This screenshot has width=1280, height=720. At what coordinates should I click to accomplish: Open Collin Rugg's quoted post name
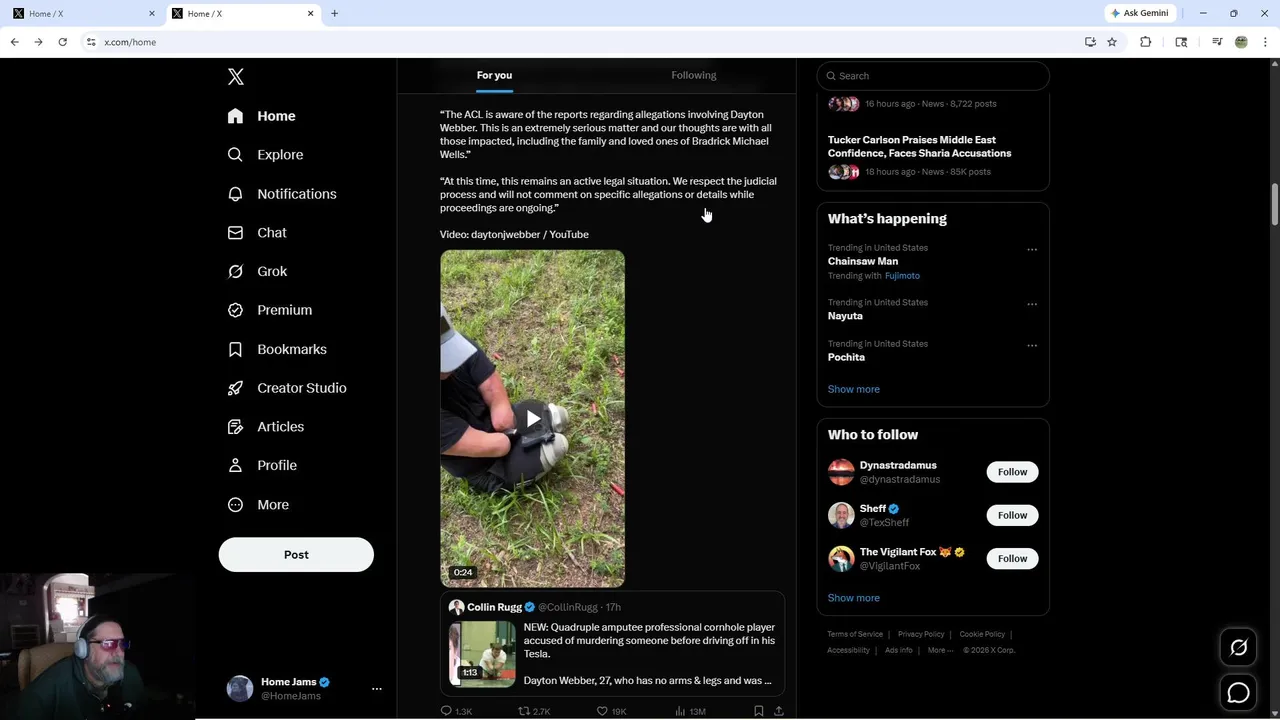(494, 607)
